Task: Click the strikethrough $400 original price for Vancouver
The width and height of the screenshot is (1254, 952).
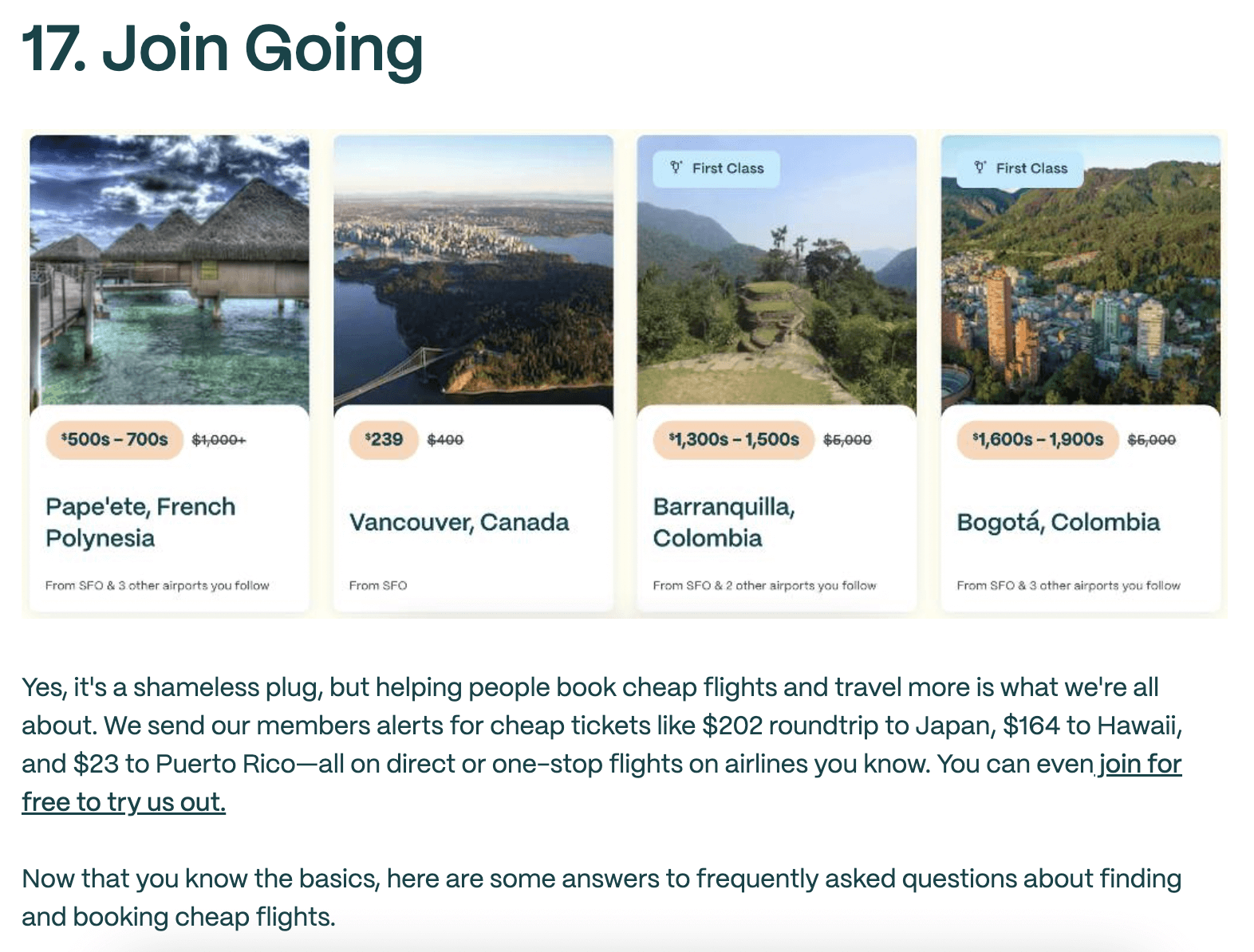Action: (x=444, y=439)
